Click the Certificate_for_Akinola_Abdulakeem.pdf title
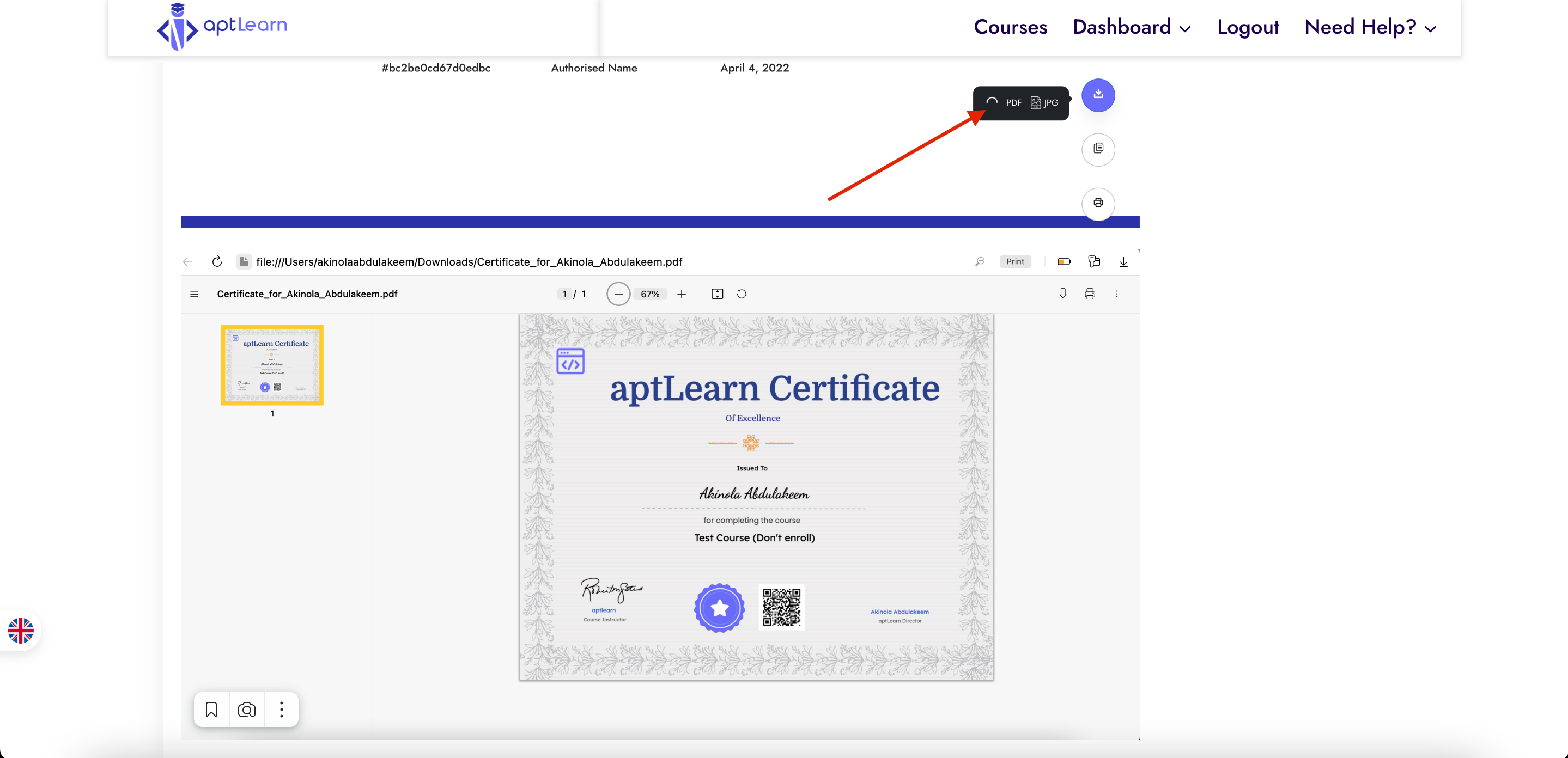 [307, 294]
